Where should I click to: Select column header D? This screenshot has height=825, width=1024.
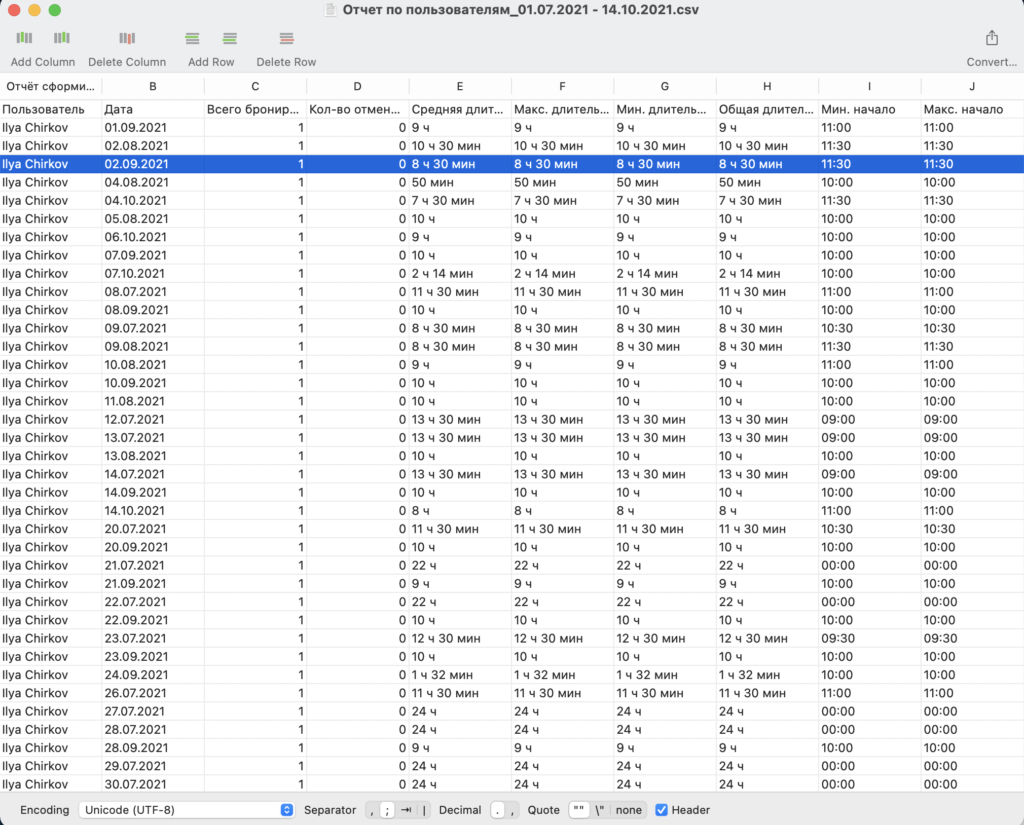[357, 86]
